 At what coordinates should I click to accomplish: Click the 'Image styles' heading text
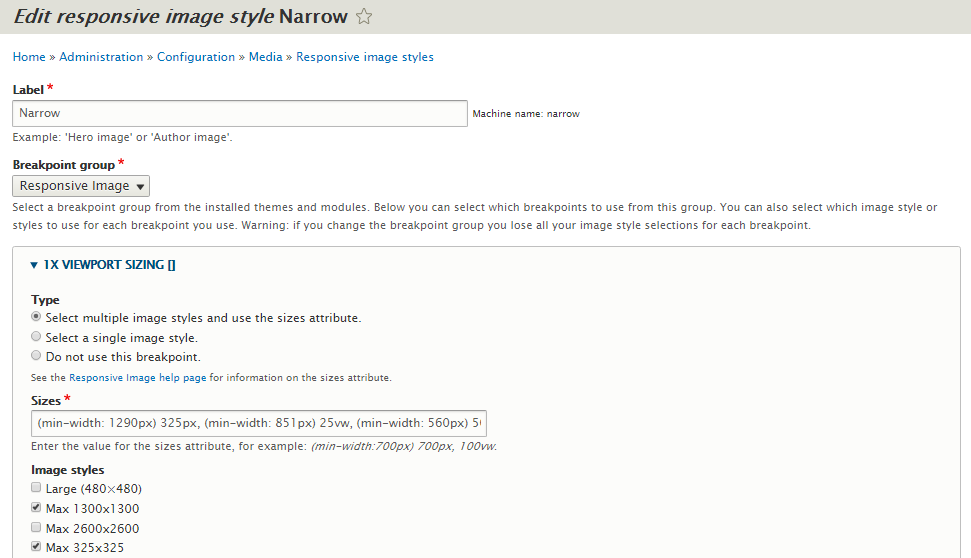click(x=67, y=470)
